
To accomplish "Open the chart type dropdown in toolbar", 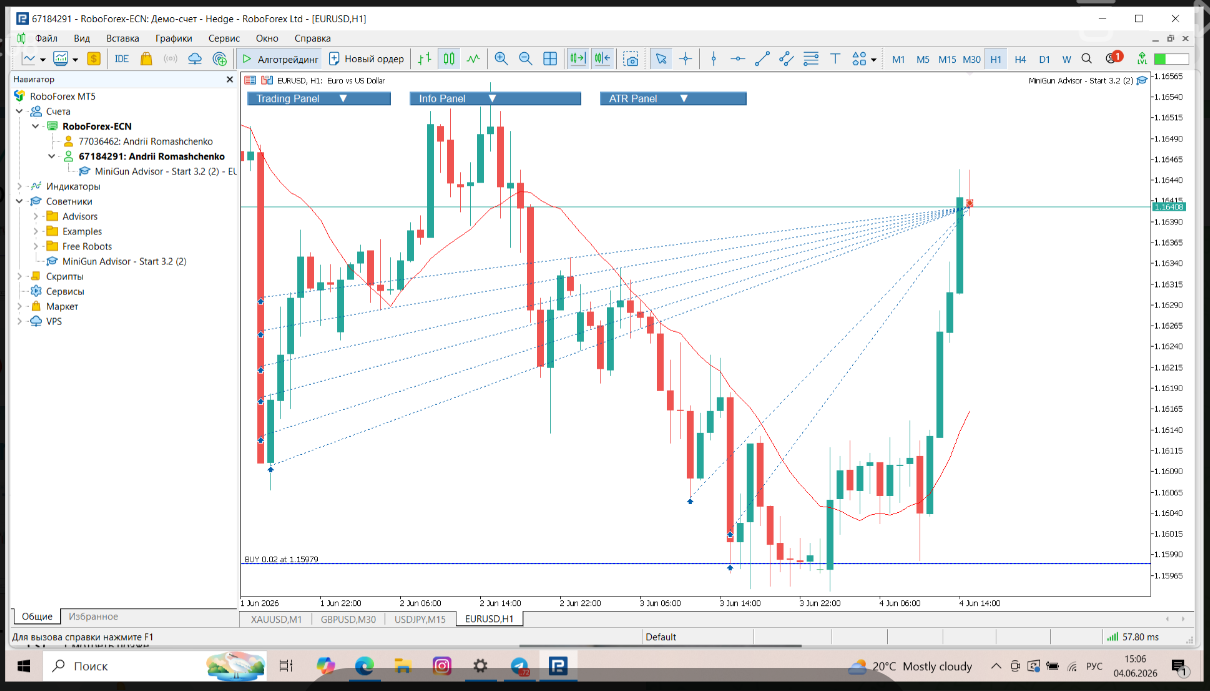I will point(42,59).
